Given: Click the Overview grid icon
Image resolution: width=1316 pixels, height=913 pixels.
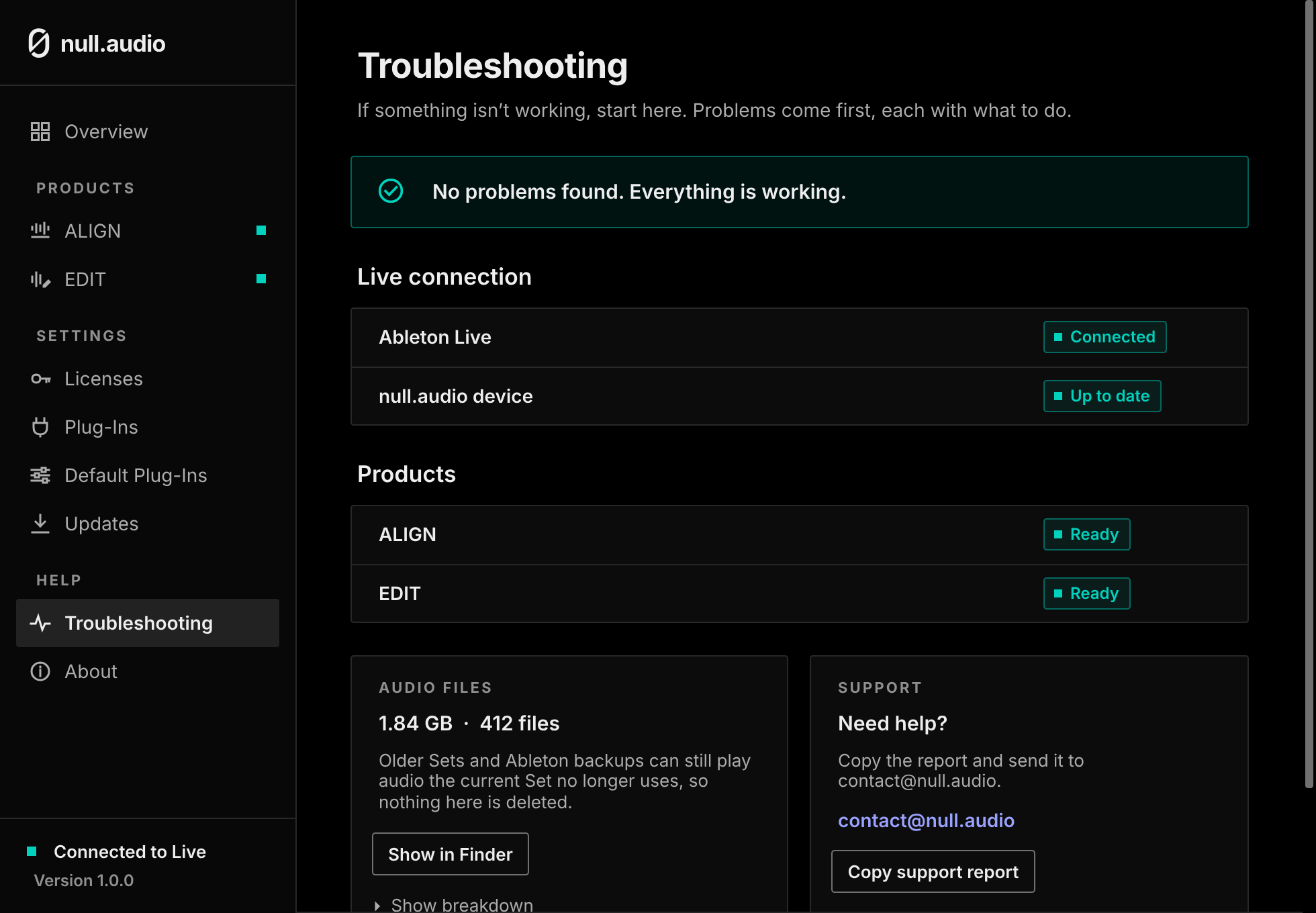Looking at the screenshot, I should coord(40,132).
